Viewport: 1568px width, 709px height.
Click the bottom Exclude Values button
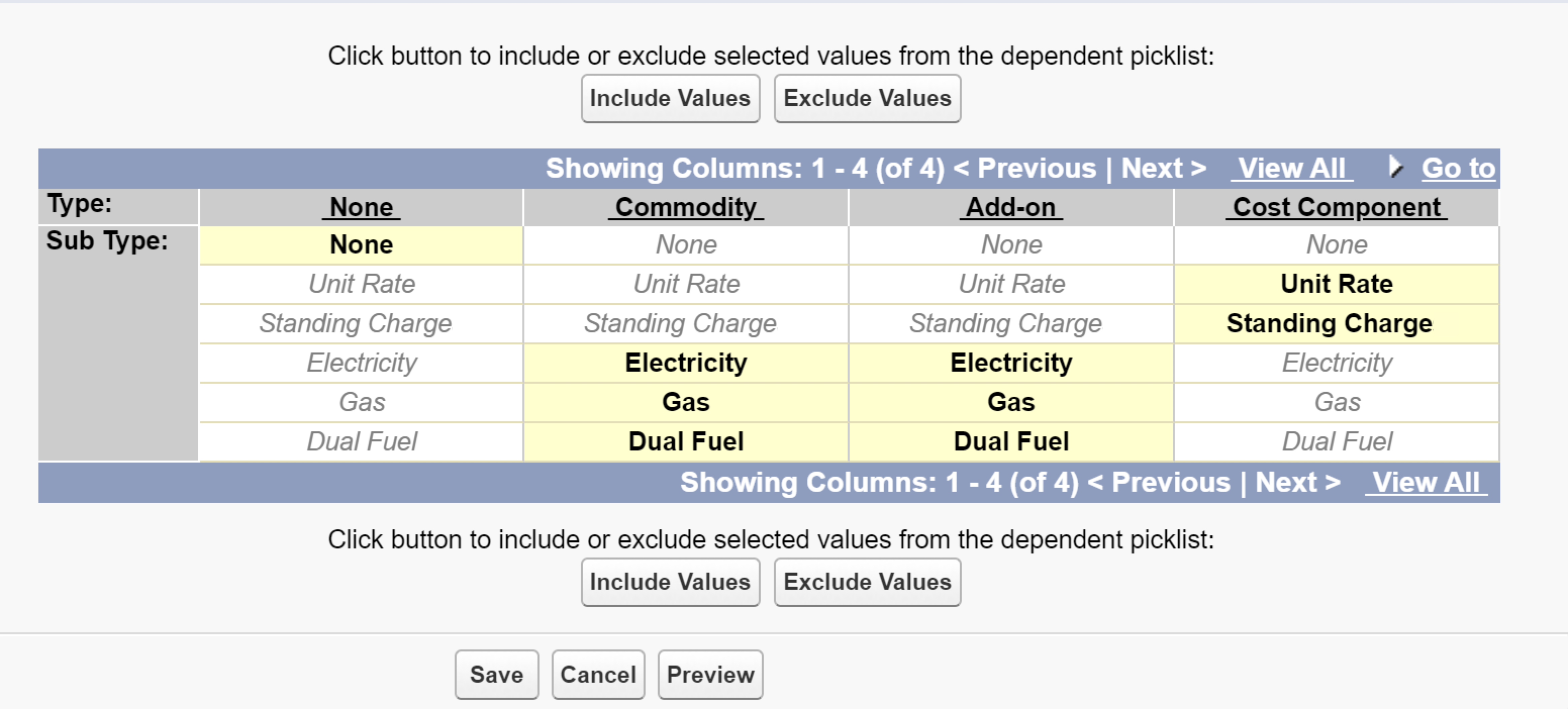[868, 582]
